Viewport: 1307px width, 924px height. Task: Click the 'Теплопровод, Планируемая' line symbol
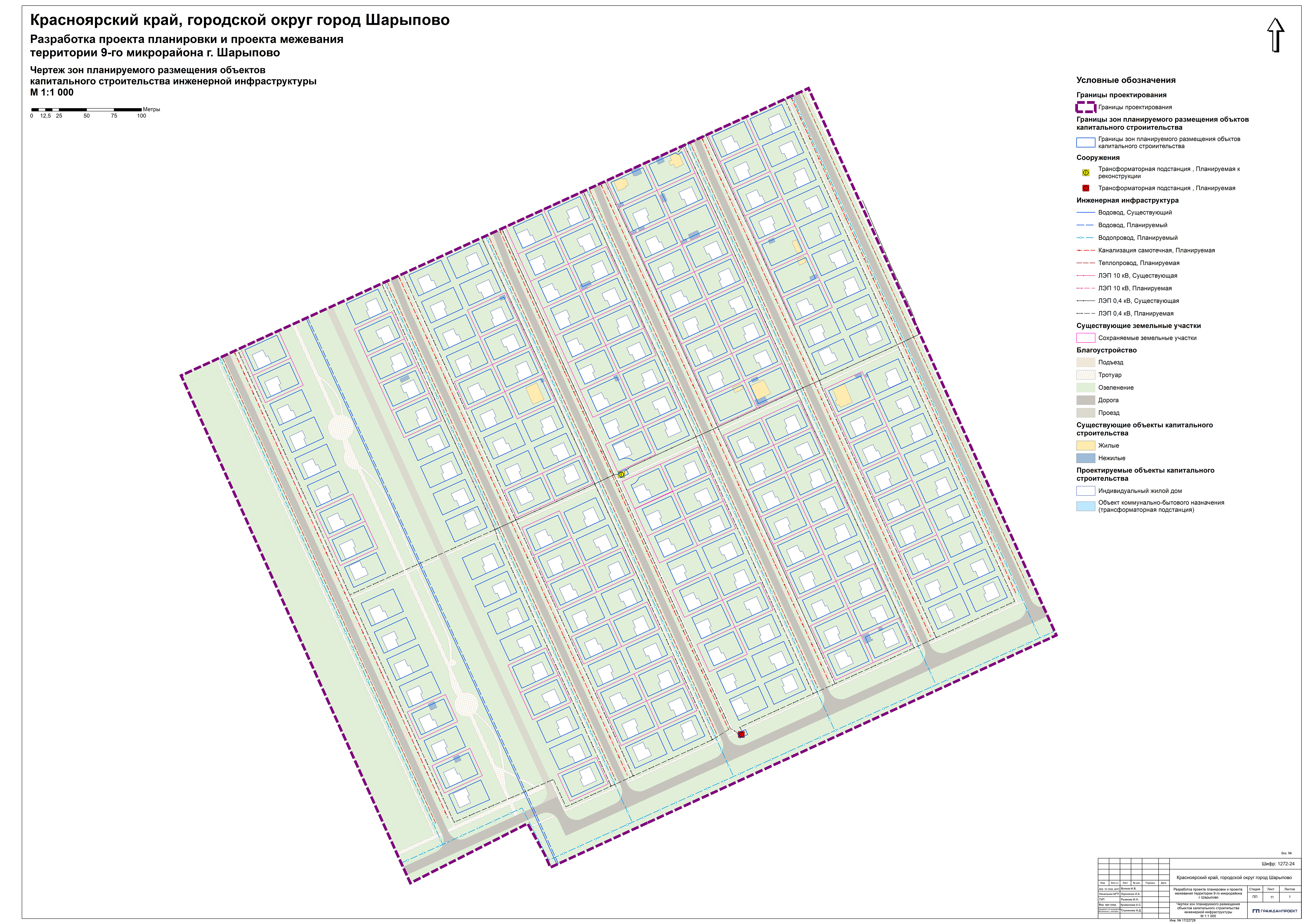pyautogui.click(x=1085, y=263)
